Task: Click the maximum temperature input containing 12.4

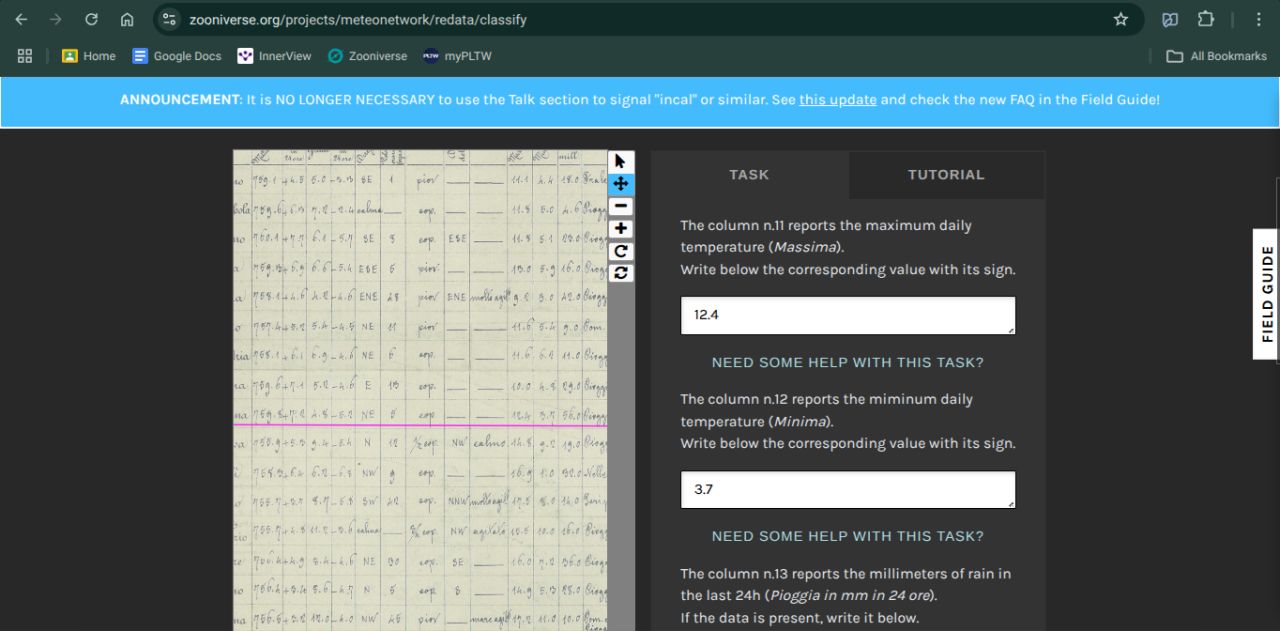Action: tap(847, 315)
